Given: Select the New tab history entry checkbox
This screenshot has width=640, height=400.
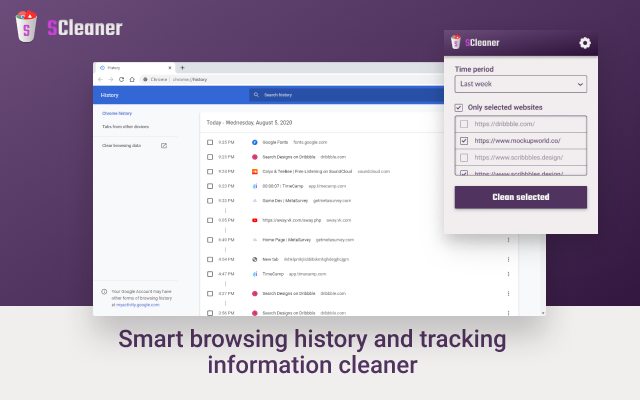Looking at the screenshot, I should [210, 260].
